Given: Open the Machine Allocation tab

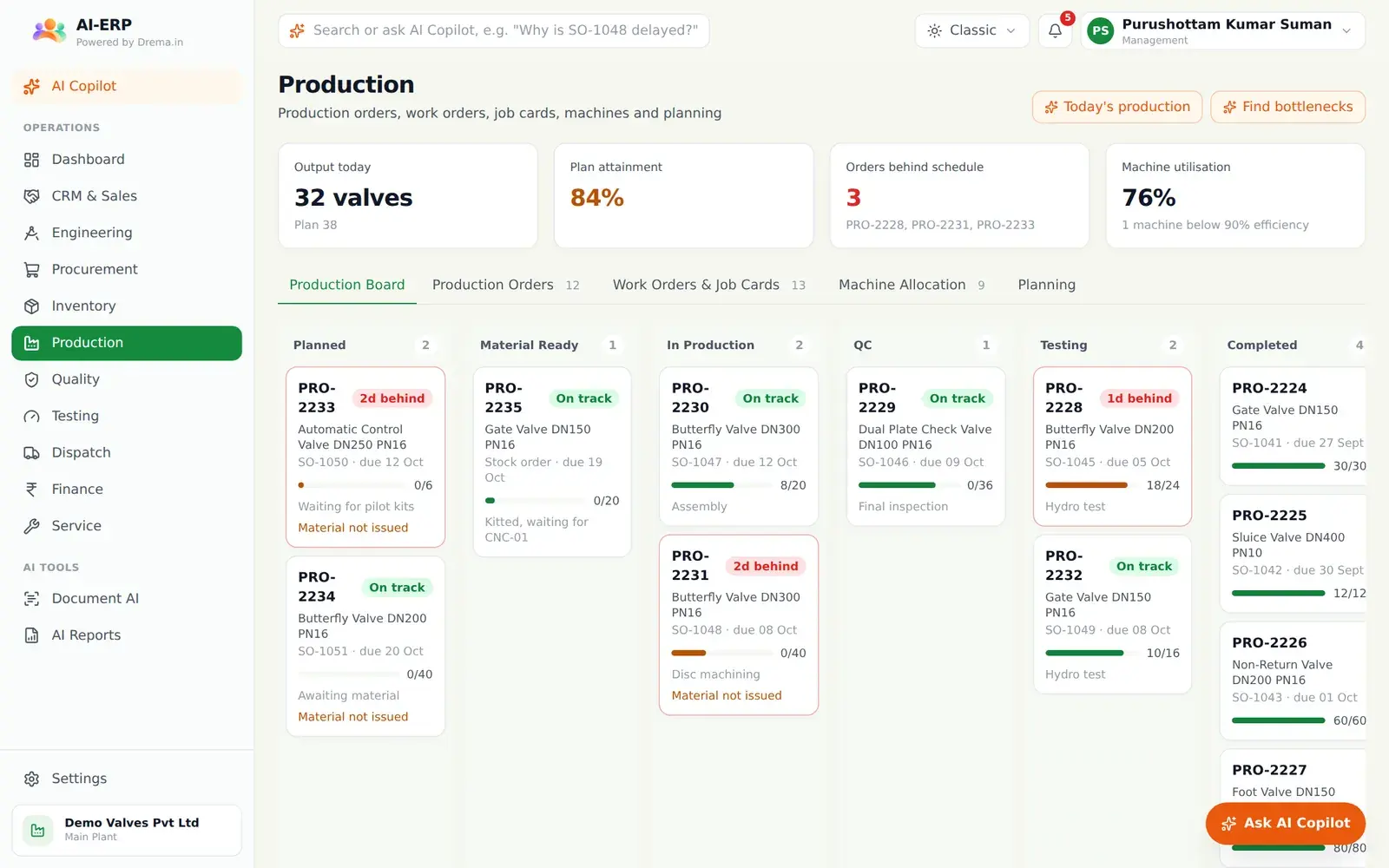Looking at the screenshot, I should pos(912,285).
